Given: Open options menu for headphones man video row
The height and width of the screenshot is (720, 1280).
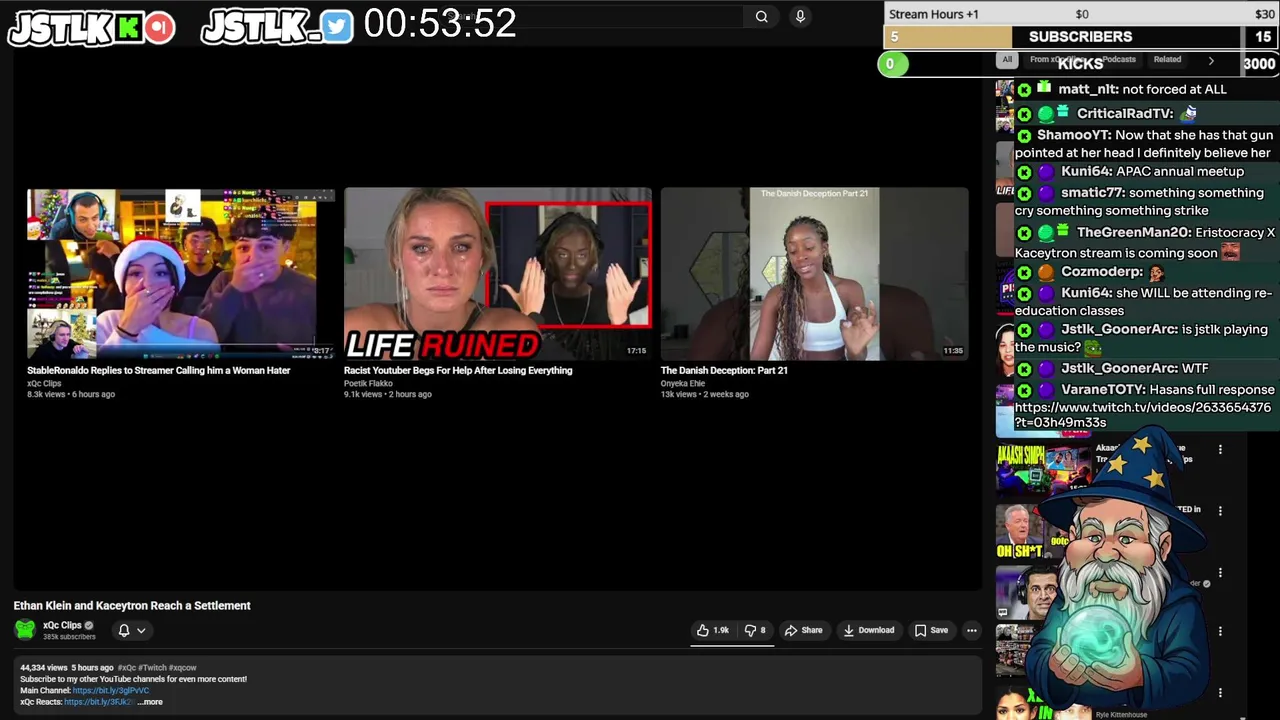Looking at the screenshot, I should [1220, 573].
